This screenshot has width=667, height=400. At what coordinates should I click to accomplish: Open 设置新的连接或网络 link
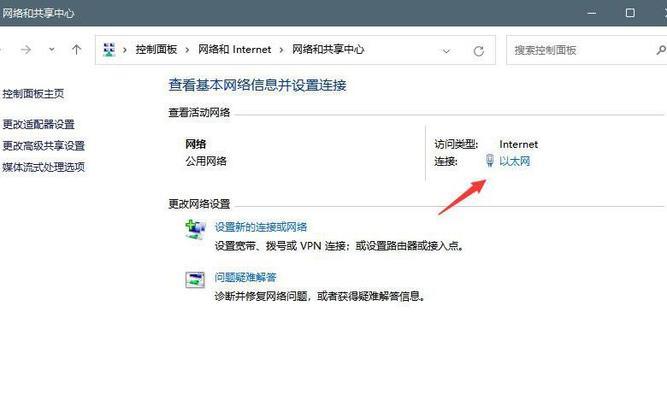pyautogui.click(x=261, y=227)
